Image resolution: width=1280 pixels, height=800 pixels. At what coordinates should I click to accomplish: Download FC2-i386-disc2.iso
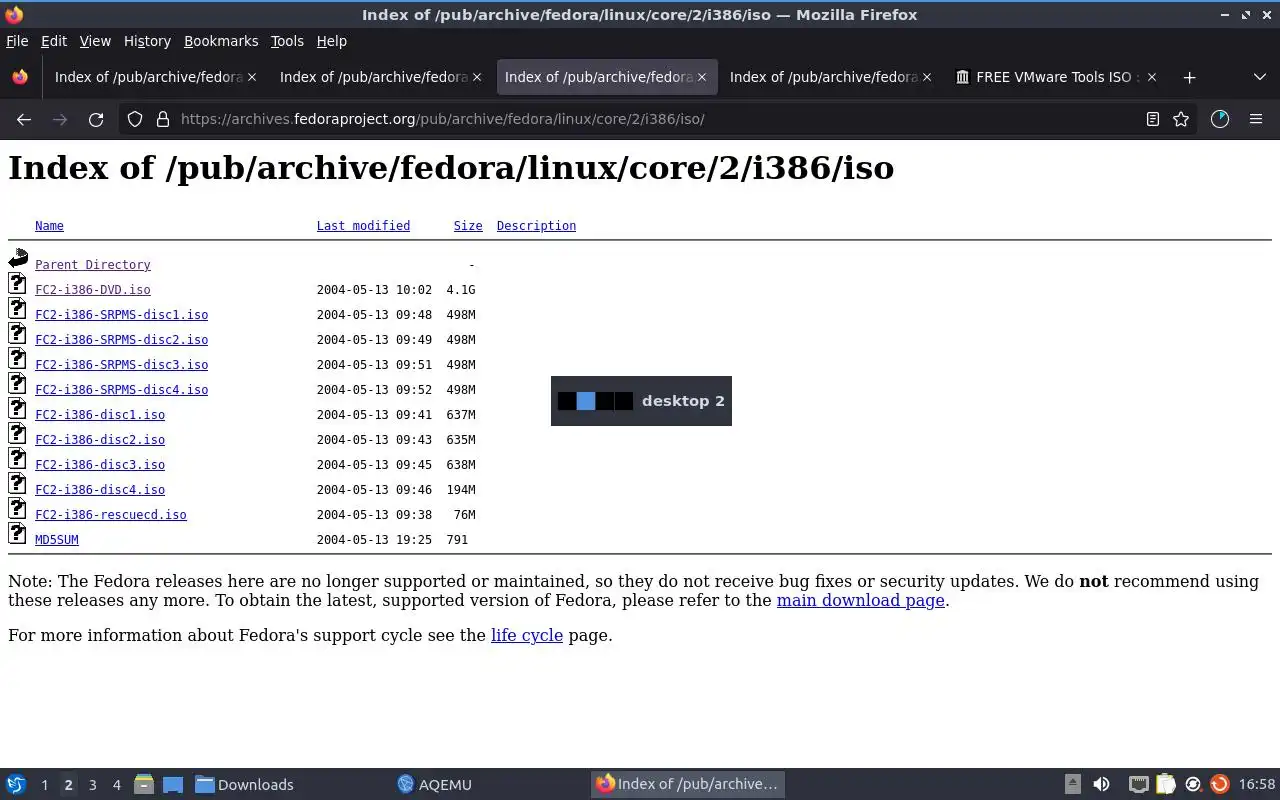(x=100, y=440)
